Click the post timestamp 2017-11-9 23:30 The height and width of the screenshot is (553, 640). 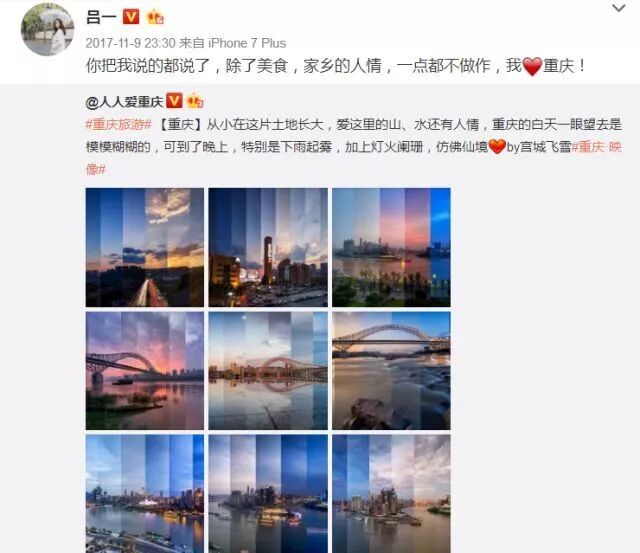pyautogui.click(x=131, y=43)
